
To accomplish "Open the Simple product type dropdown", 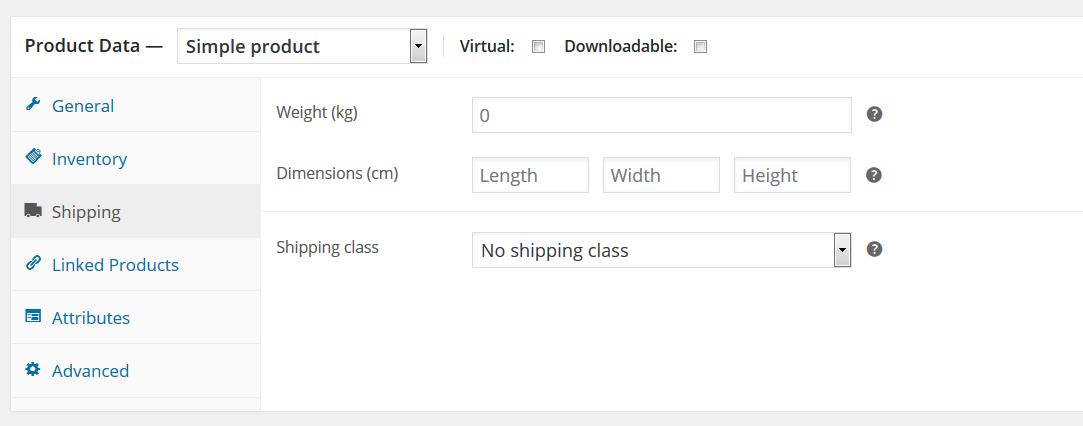I will [302, 46].
